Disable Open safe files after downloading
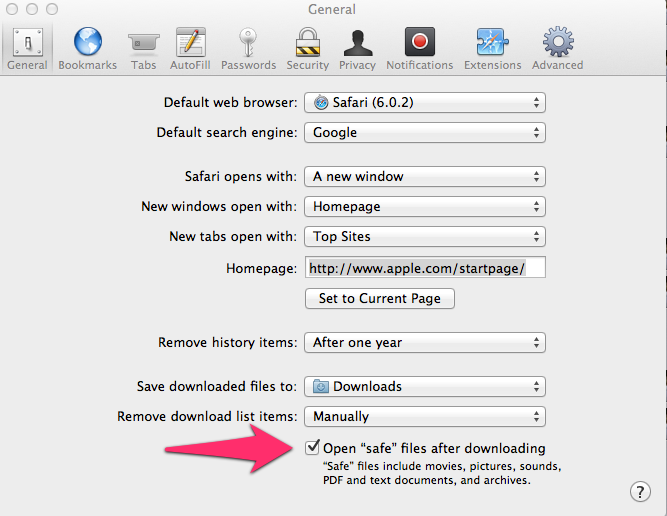 (x=312, y=448)
